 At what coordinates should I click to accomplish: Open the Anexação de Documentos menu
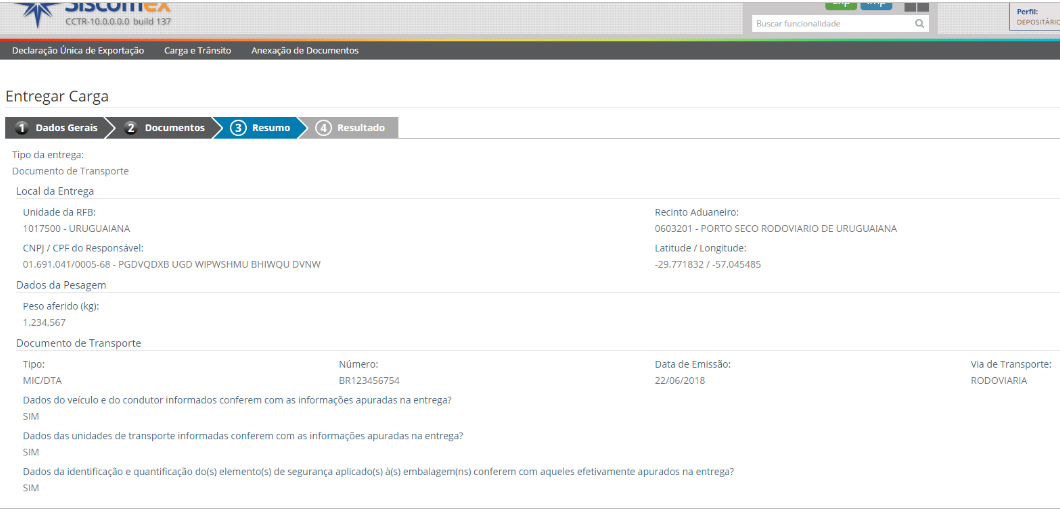click(304, 50)
